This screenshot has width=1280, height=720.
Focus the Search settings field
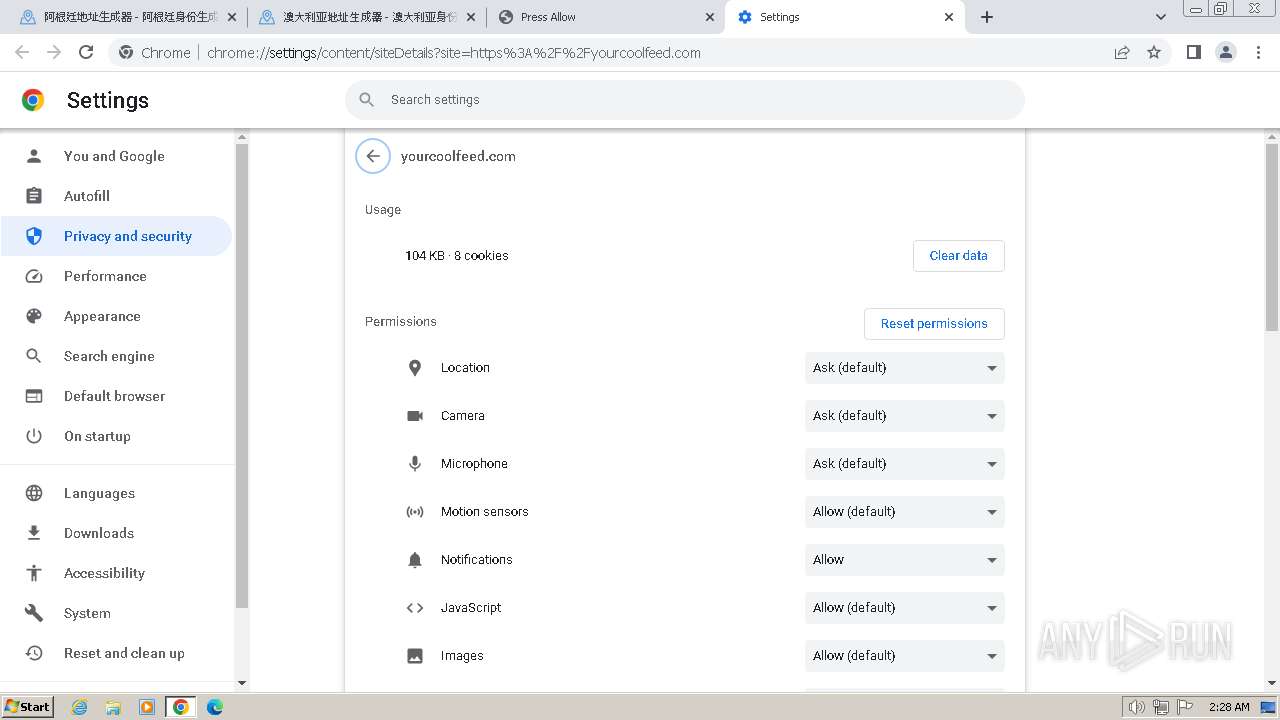coord(685,100)
